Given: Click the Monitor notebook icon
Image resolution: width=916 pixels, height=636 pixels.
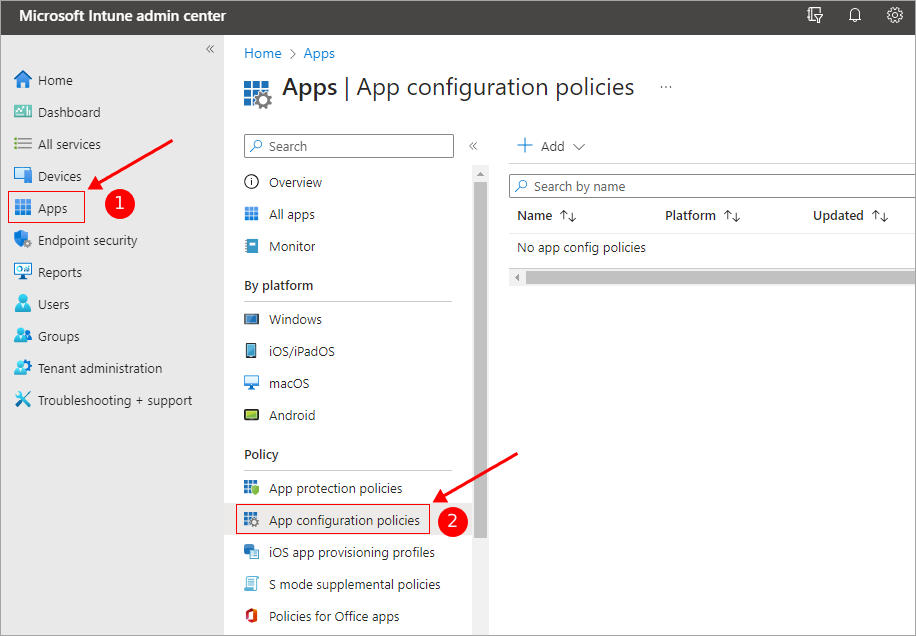Looking at the screenshot, I should point(251,246).
